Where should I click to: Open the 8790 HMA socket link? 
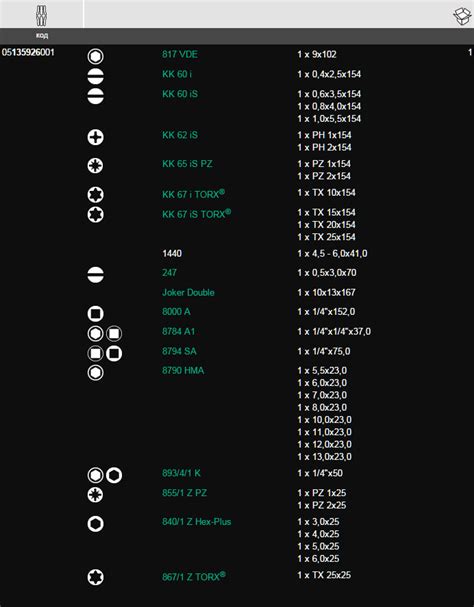tap(183, 370)
